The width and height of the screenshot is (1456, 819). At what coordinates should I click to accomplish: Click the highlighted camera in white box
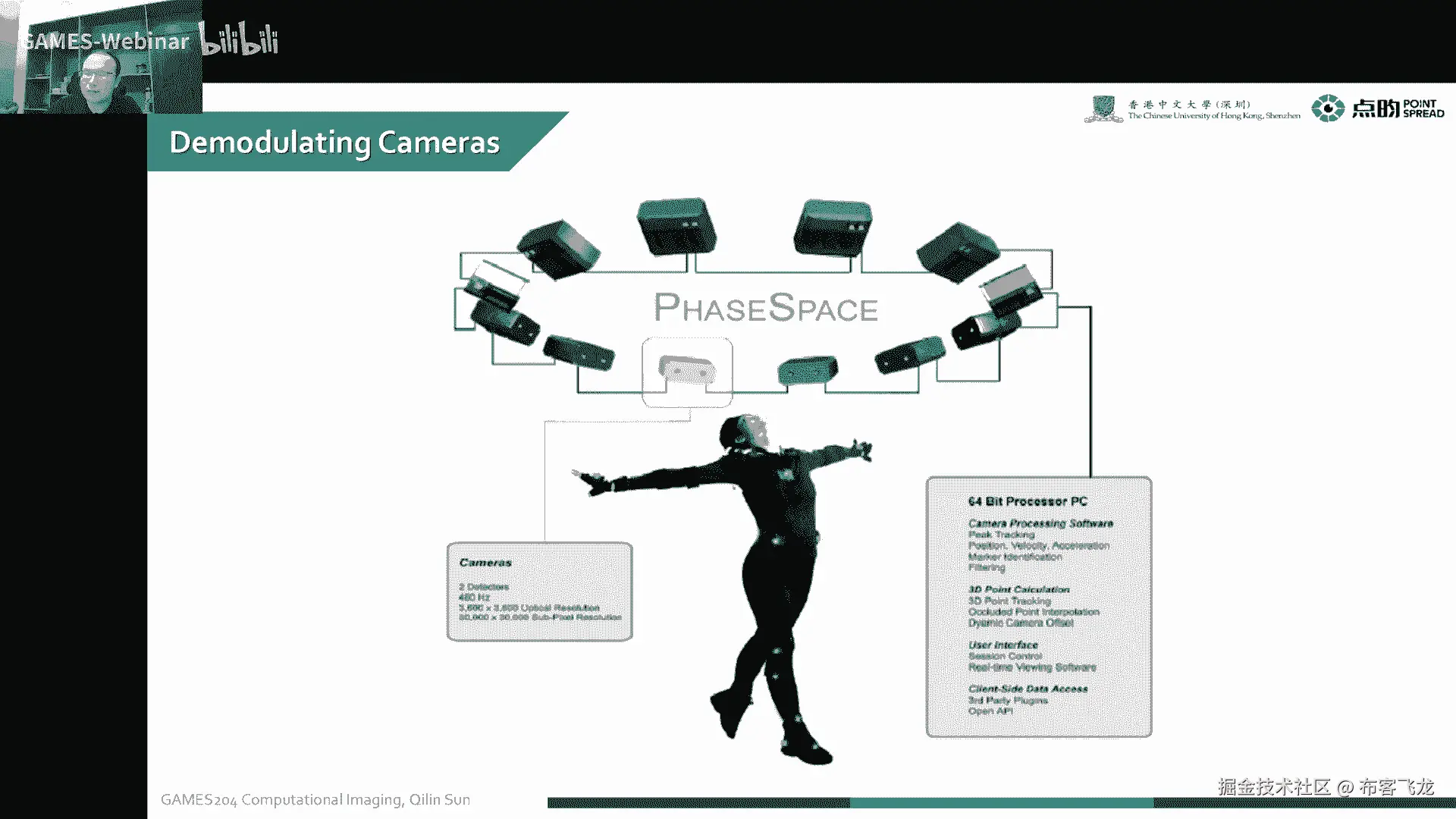(x=687, y=372)
